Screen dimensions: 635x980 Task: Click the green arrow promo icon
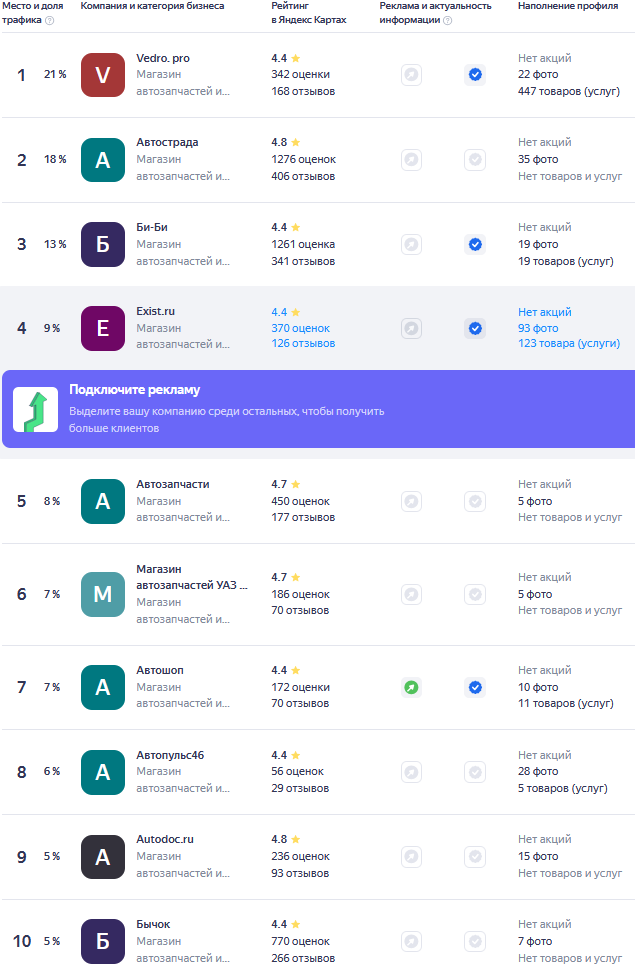(x=35, y=410)
